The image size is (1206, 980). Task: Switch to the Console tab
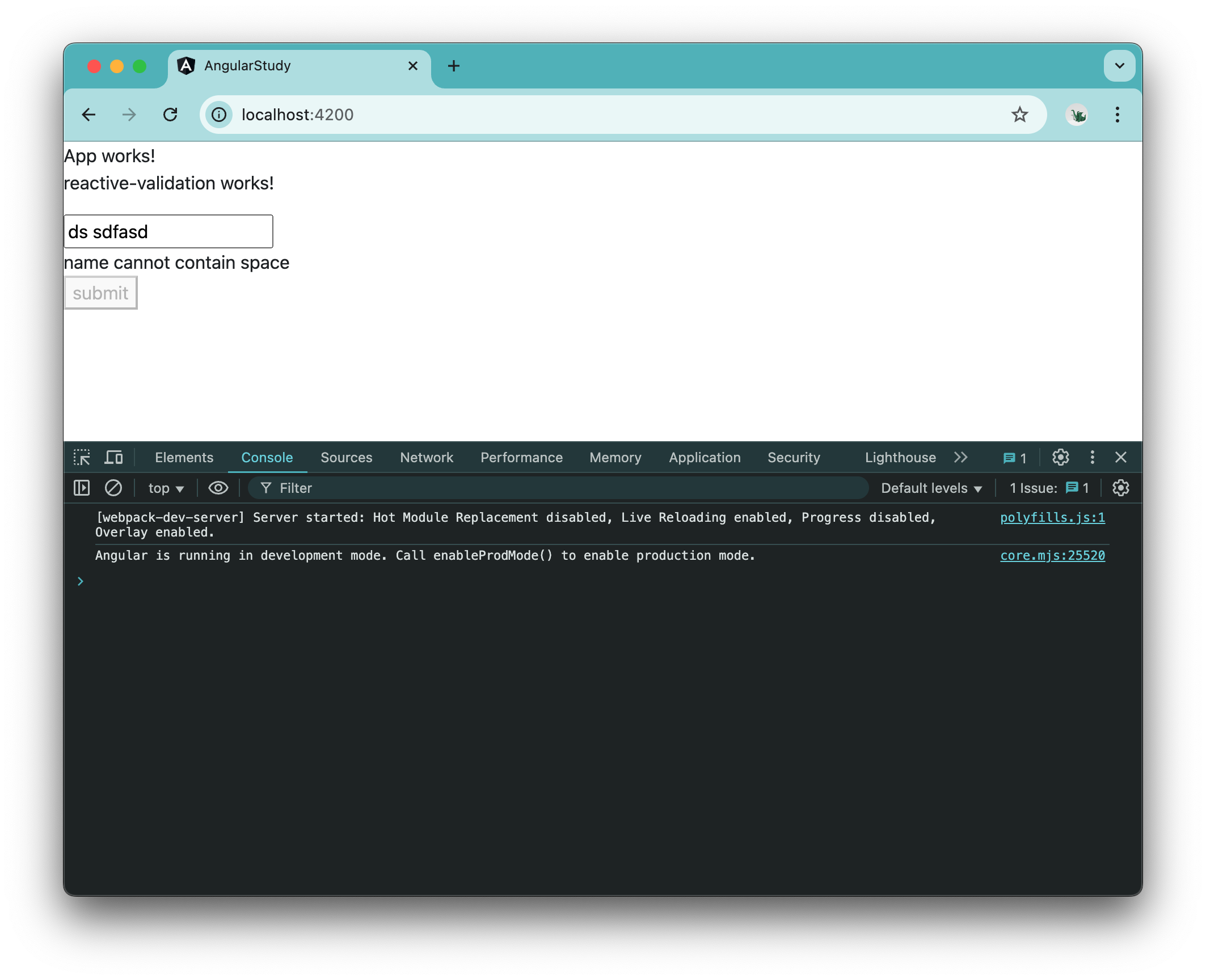[x=266, y=457]
